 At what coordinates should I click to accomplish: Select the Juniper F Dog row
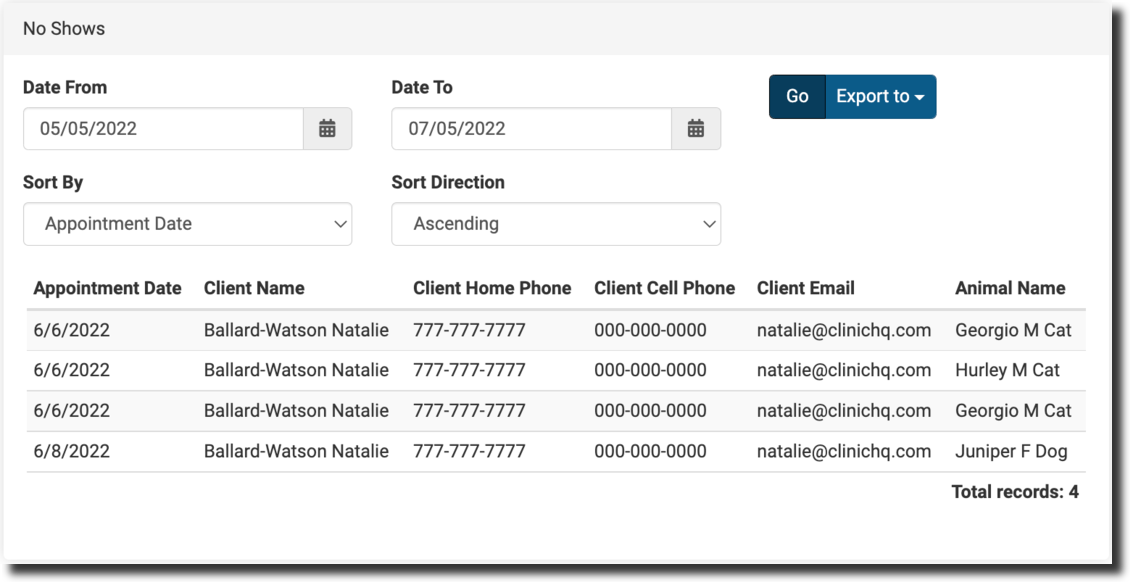(x=1011, y=451)
